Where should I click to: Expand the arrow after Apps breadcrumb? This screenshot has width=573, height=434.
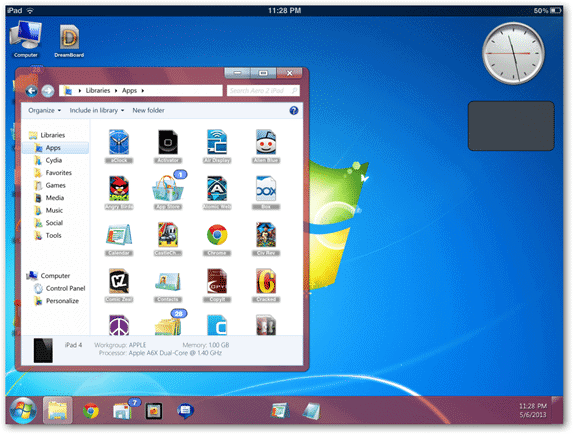pos(143,91)
